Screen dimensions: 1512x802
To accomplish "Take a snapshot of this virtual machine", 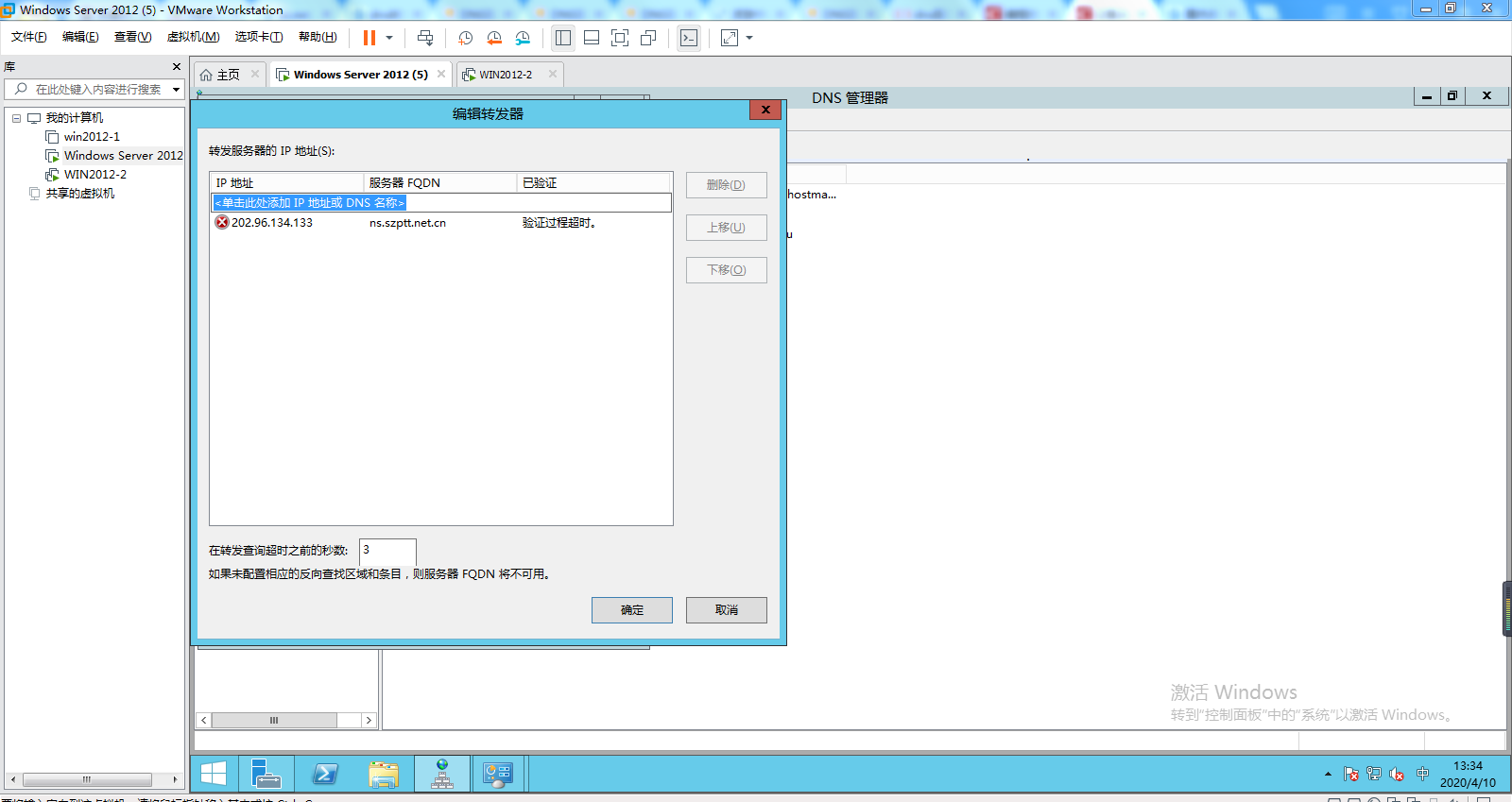I will pyautogui.click(x=466, y=38).
